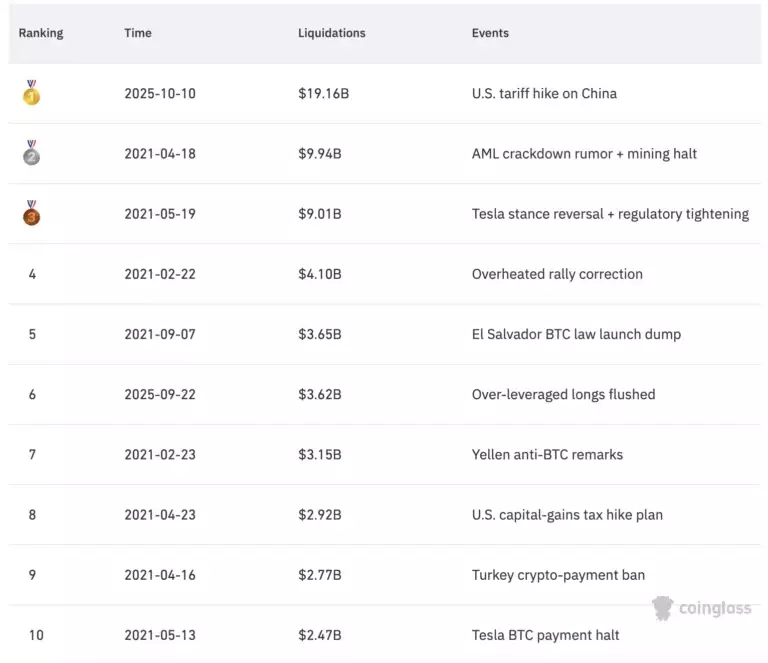
Task: Click the Tesla BTC payment halt event
Action: pos(545,635)
